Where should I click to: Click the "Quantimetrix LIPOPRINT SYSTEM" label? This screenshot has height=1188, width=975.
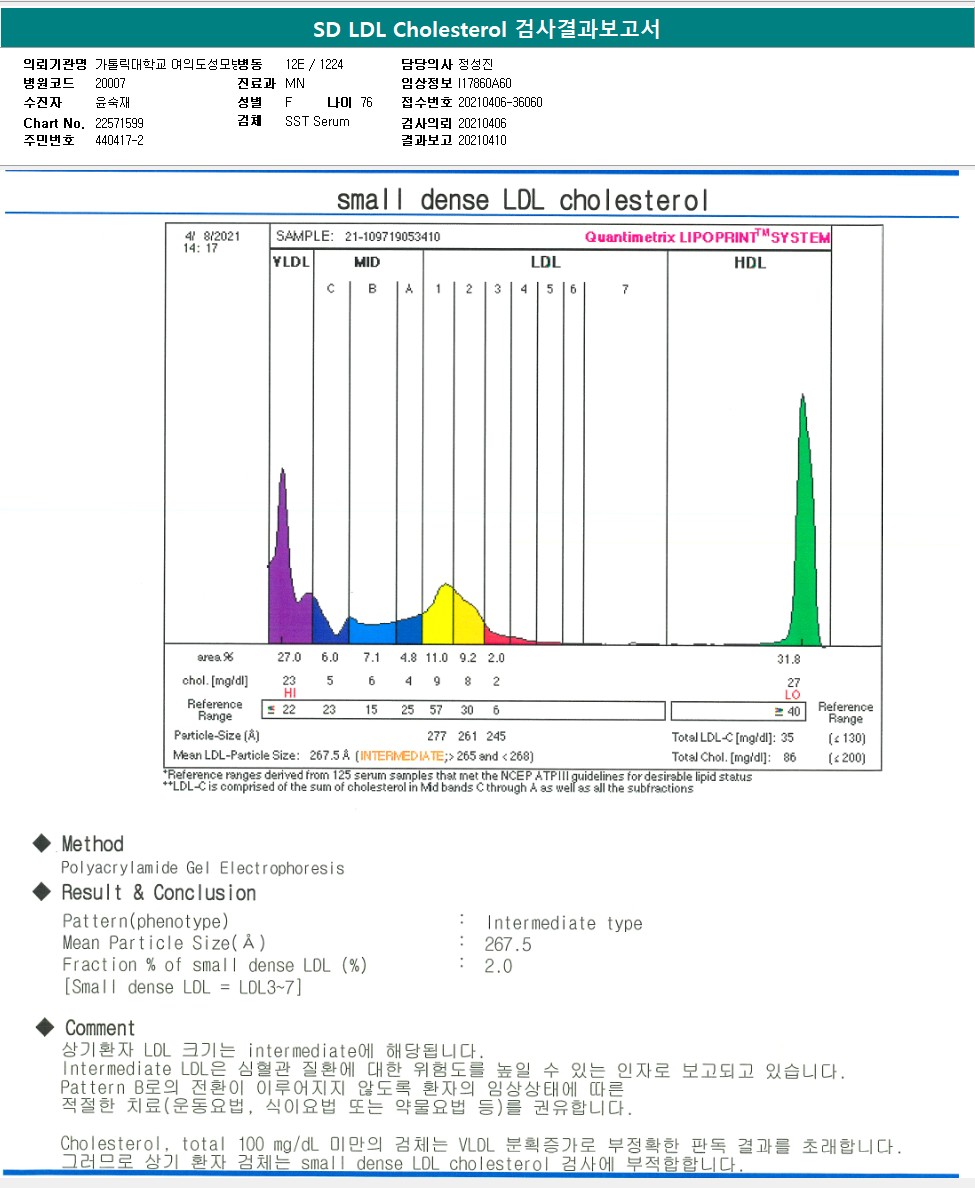[708, 236]
